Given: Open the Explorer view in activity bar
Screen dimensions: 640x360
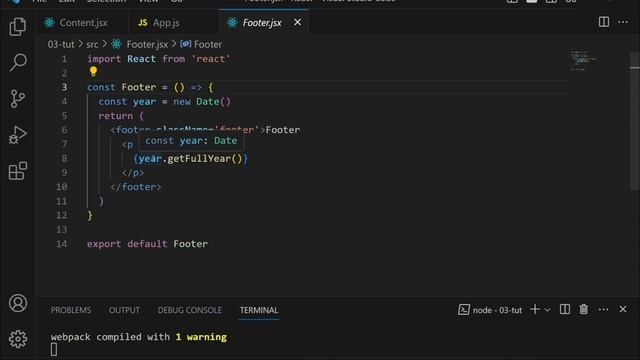Looking at the screenshot, I should [18, 27].
